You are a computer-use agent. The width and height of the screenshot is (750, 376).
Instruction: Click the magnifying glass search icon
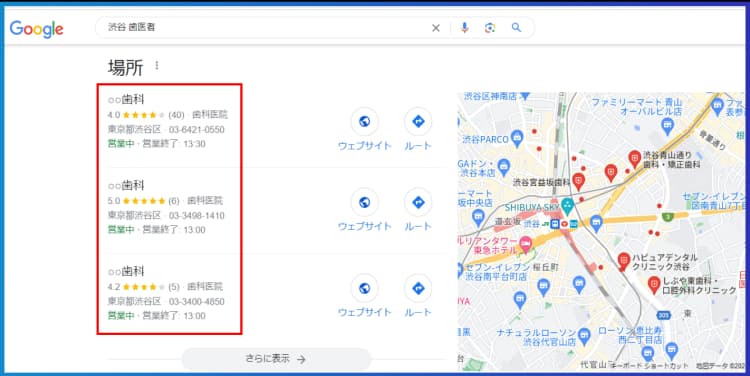coord(516,27)
